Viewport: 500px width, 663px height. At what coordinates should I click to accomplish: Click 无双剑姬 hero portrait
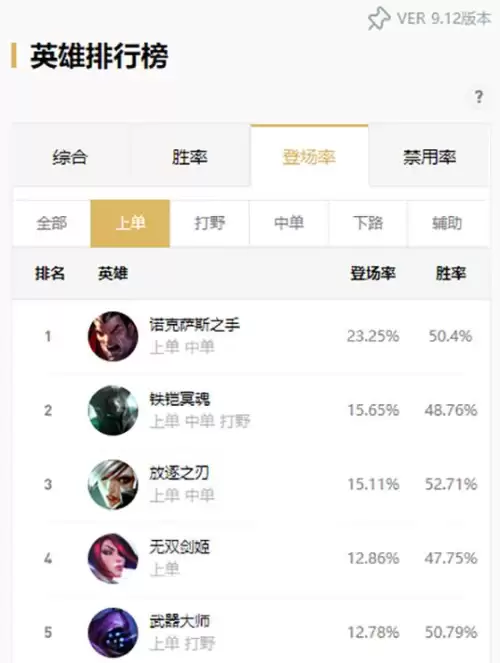[x=113, y=558]
